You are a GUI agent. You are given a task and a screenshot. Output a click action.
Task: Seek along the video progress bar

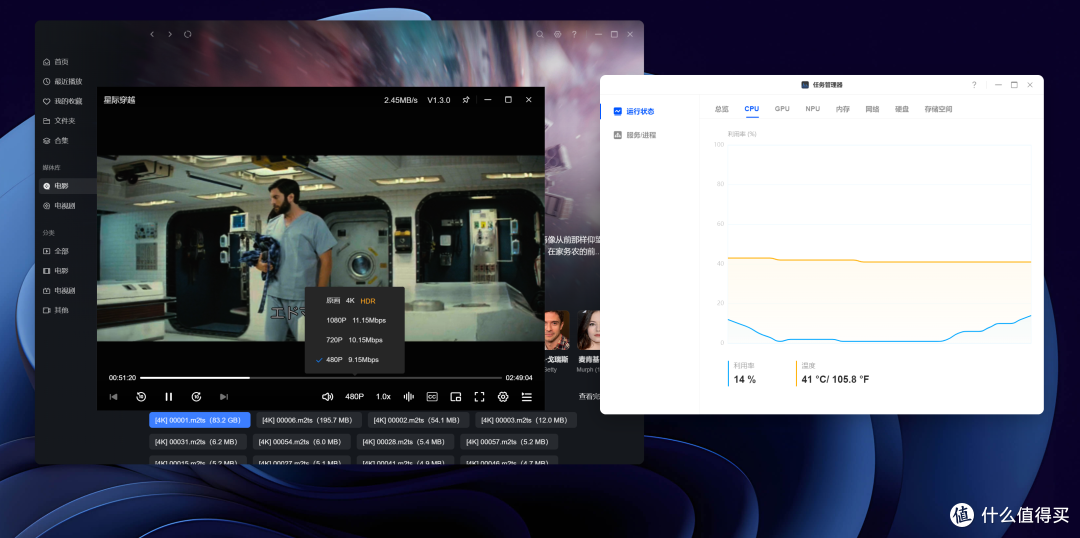click(320, 377)
